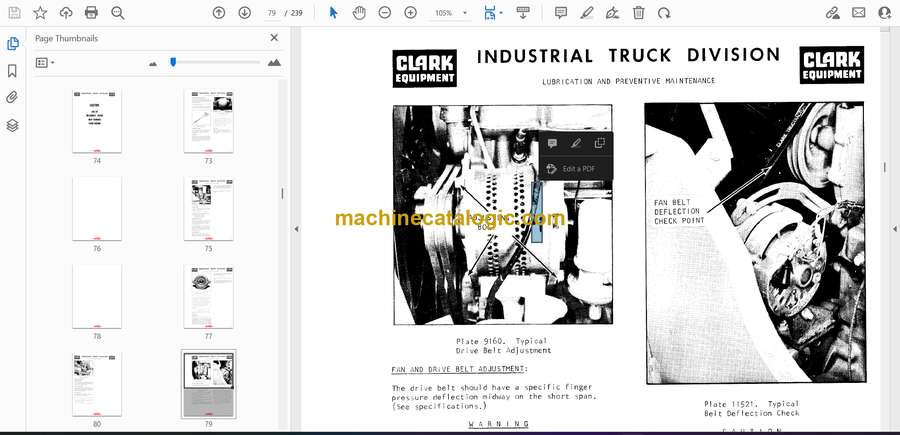The image size is (900, 435).
Task: Close the Page Thumbnails panel
Action: click(x=274, y=38)
